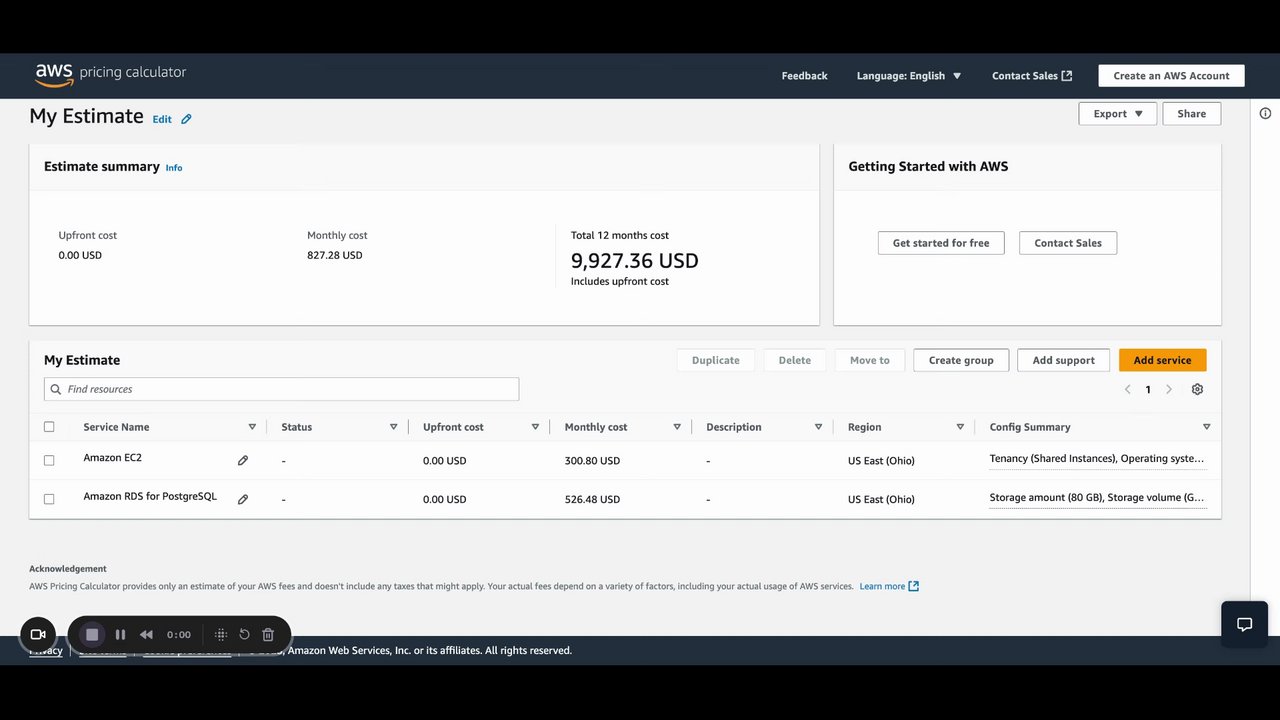The width and height of the screenshot is (1280, 720).
Task: Pause the screen recording
Action: 120,634
